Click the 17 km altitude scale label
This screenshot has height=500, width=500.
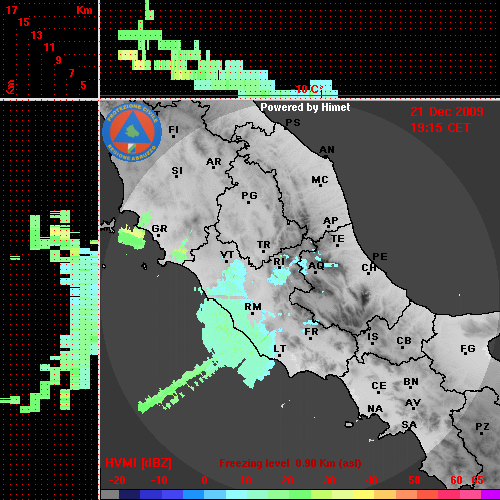11,10
